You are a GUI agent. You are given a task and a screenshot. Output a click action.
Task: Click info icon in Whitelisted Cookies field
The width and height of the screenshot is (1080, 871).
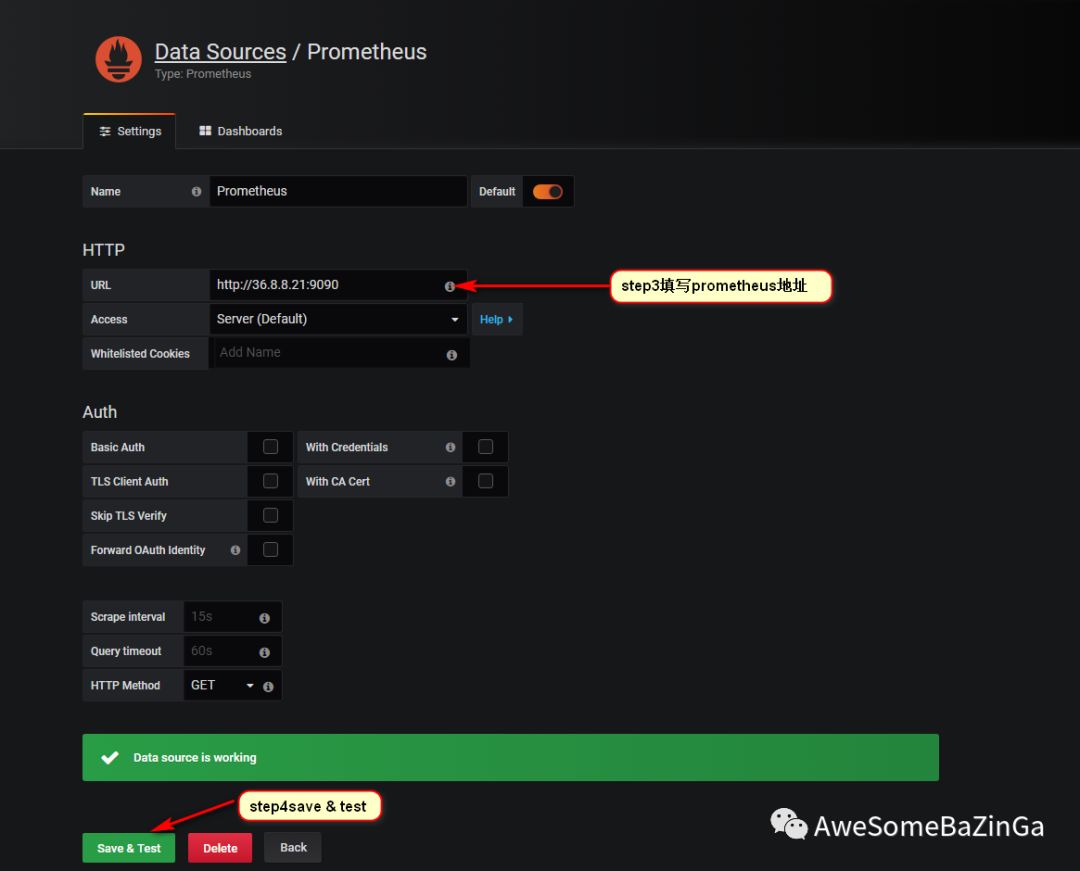point(451,355)
